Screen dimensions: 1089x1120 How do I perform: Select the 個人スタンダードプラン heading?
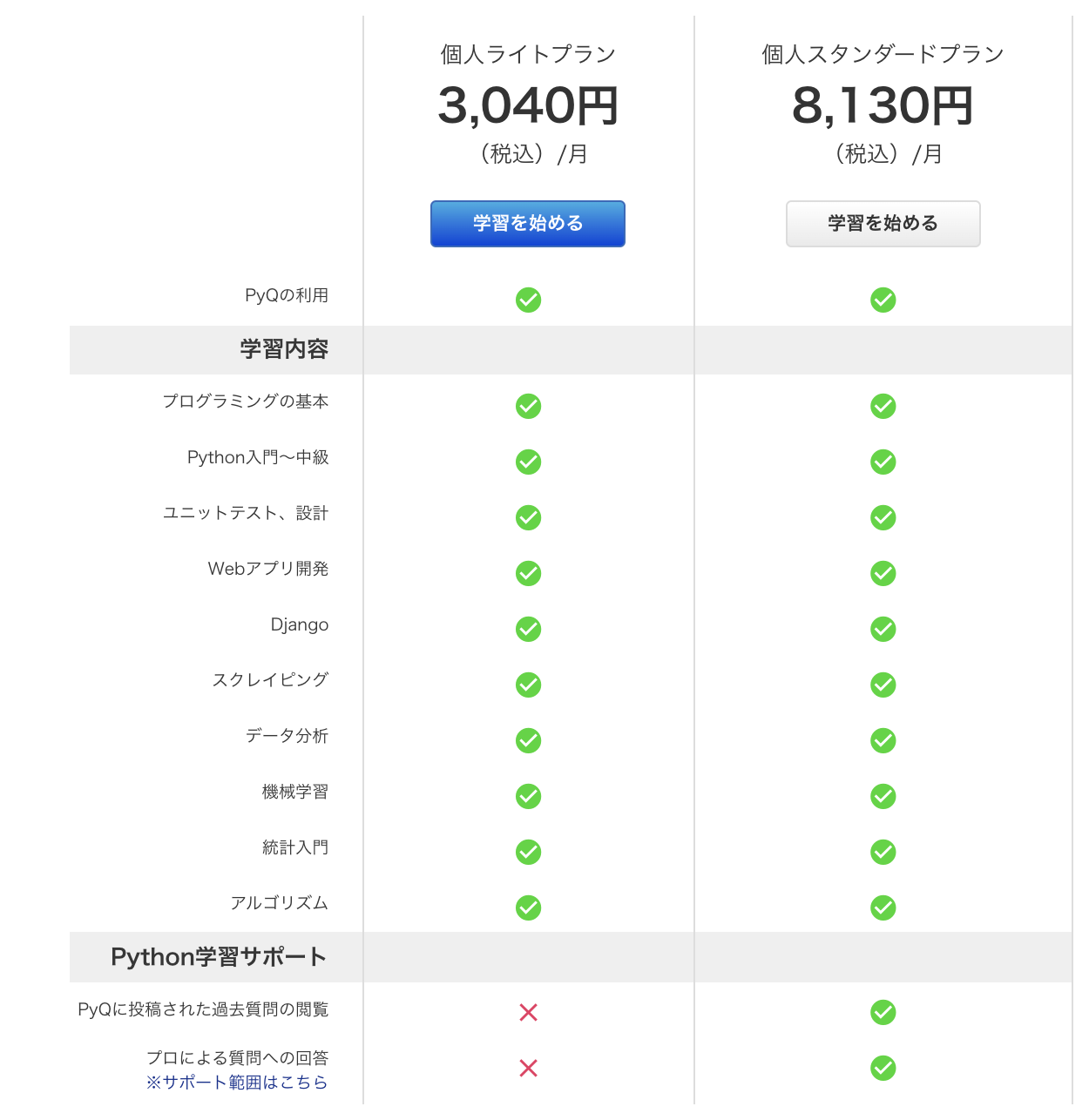(x=883, y=55)
